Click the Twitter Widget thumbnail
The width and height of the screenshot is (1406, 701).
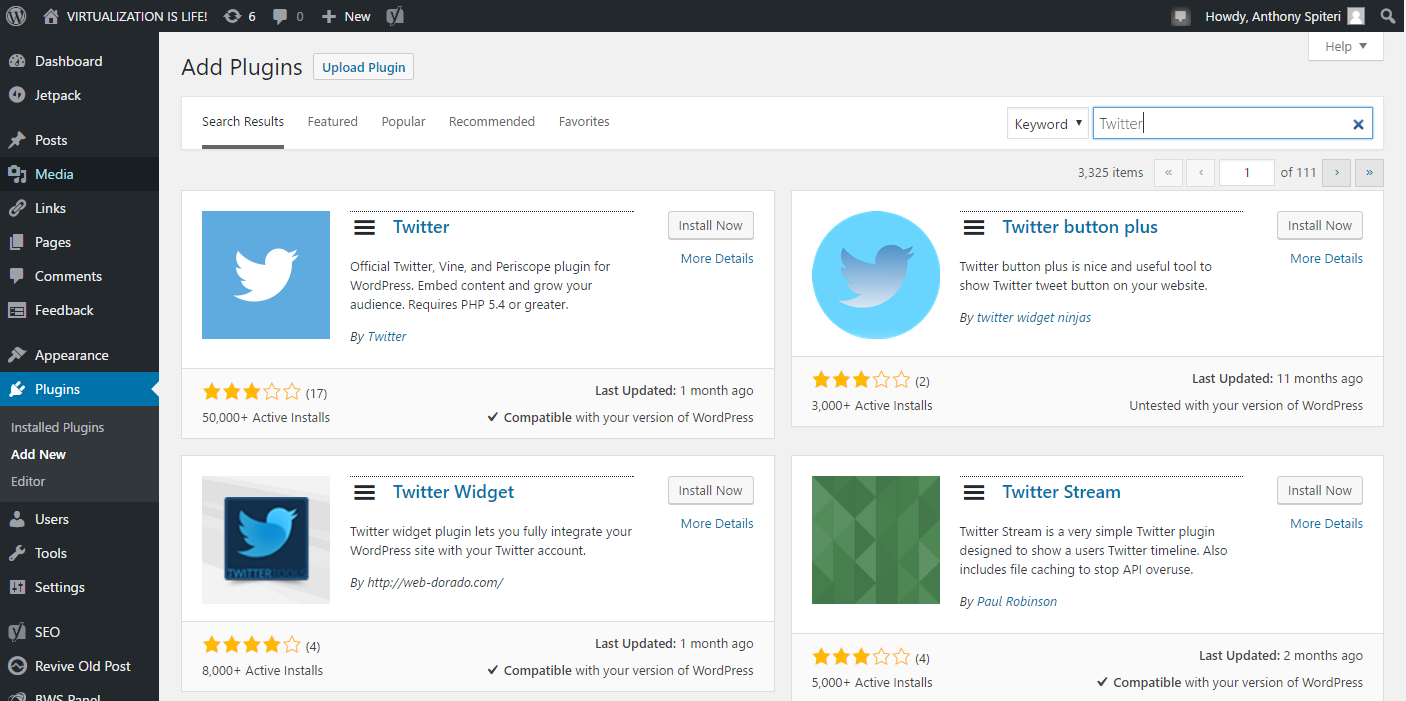click(266, 540)
